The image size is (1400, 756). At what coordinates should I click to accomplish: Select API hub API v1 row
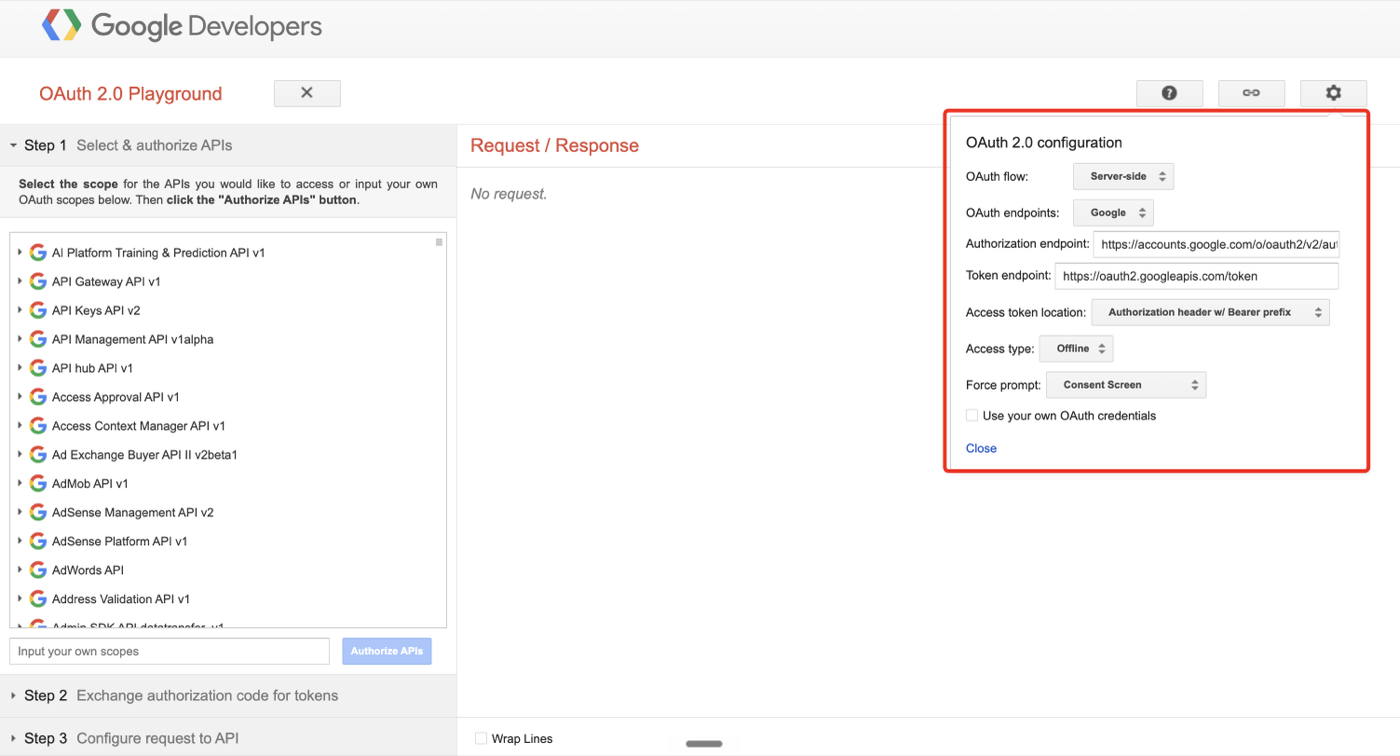click(93, 368)
